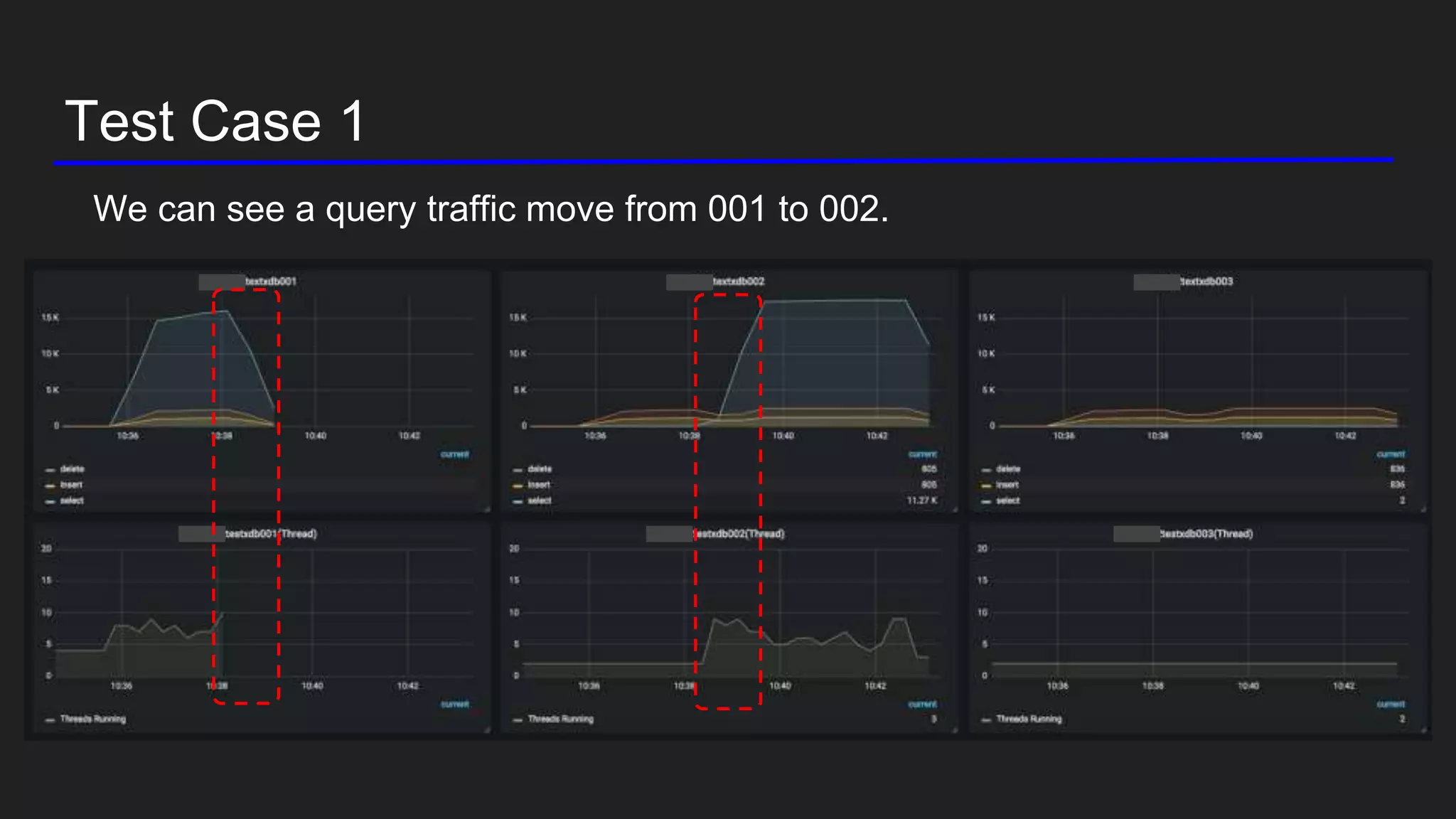Toggle the select series in textxdb002 legend
This screenshot has height=819, width=1456.
[540, 500]
